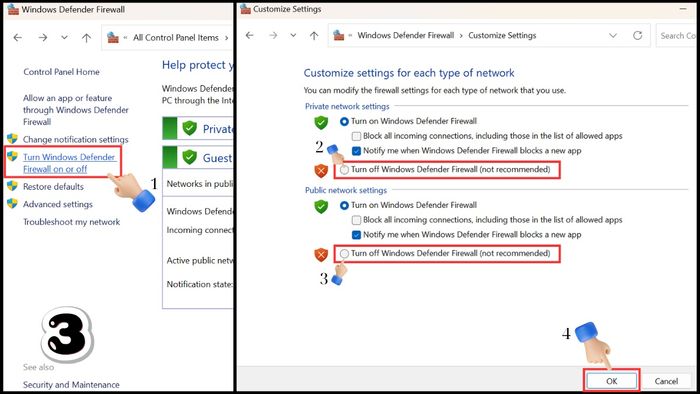
Task: Click OK to save firewall settings
Action: [x=612, y=381]
